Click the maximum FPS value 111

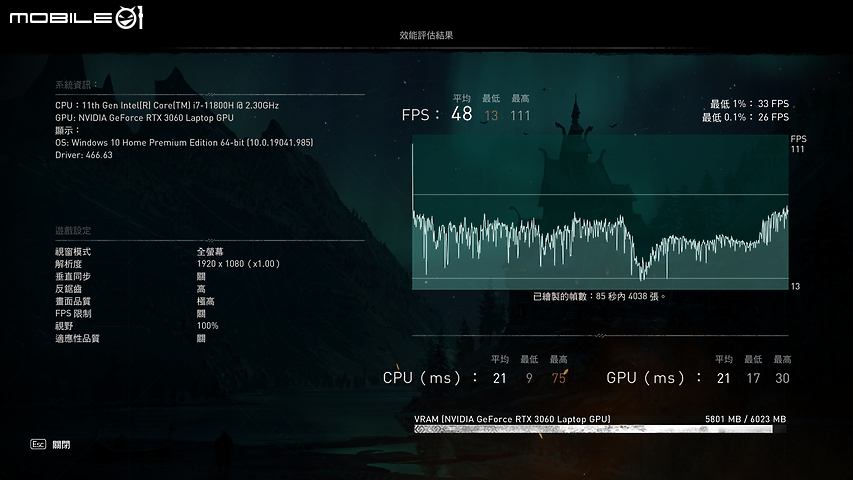[520, 116]
